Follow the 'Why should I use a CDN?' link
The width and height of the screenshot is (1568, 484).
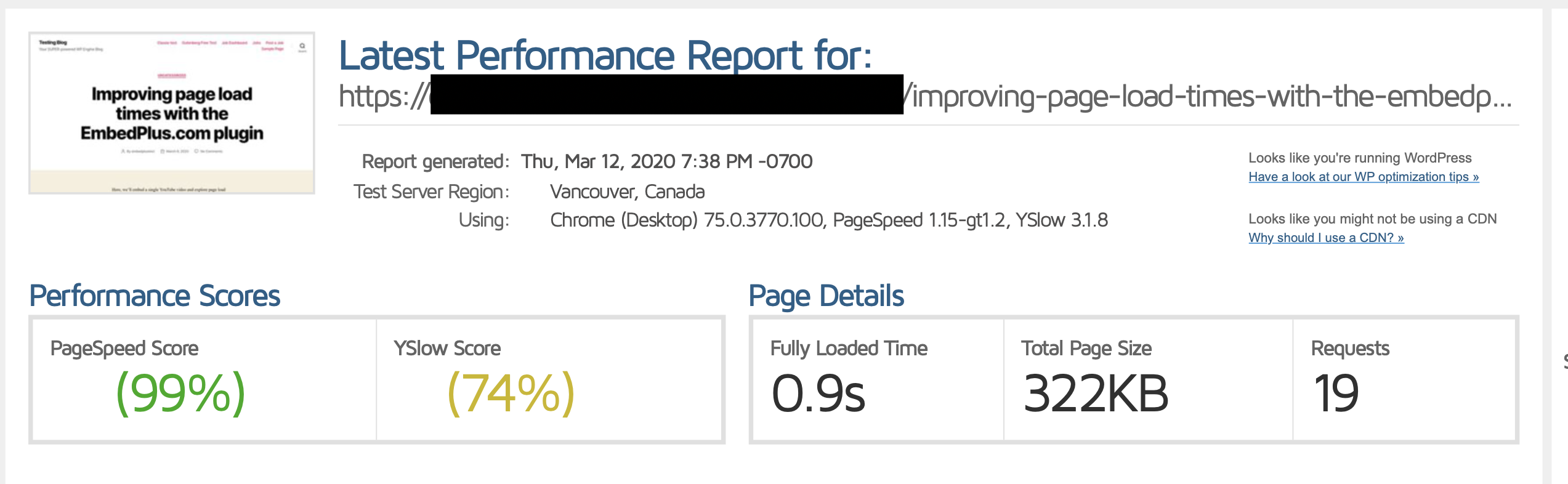coord(1326,238)
